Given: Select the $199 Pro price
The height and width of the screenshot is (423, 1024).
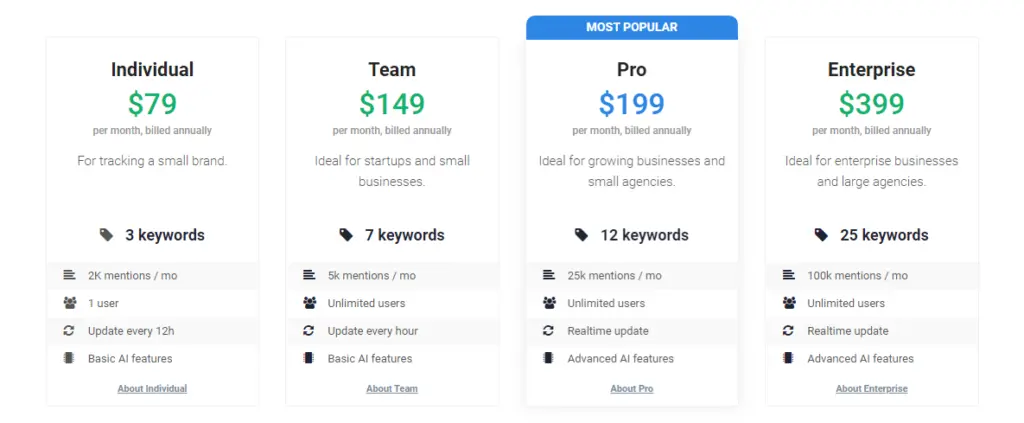Looking at the screenshot, I should click(x=632, y=103).
